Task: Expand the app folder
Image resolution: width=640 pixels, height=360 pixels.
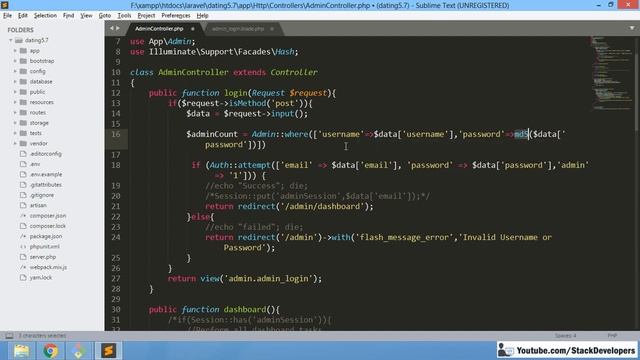Action: [15, 51]
